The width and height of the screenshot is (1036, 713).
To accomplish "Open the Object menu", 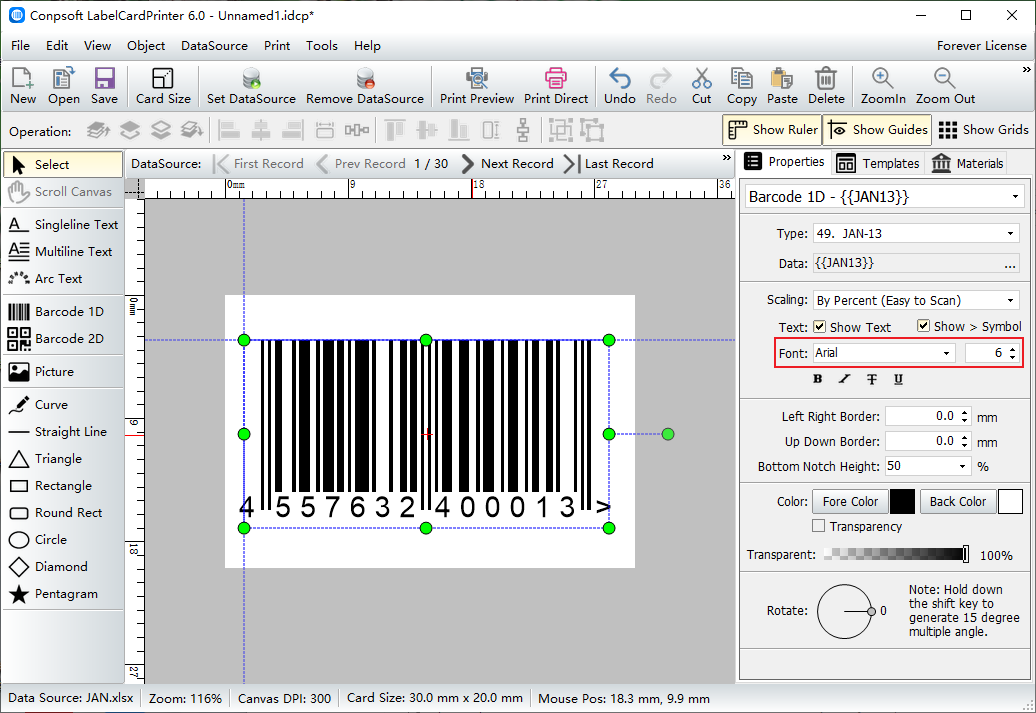I will click(146, 46).
